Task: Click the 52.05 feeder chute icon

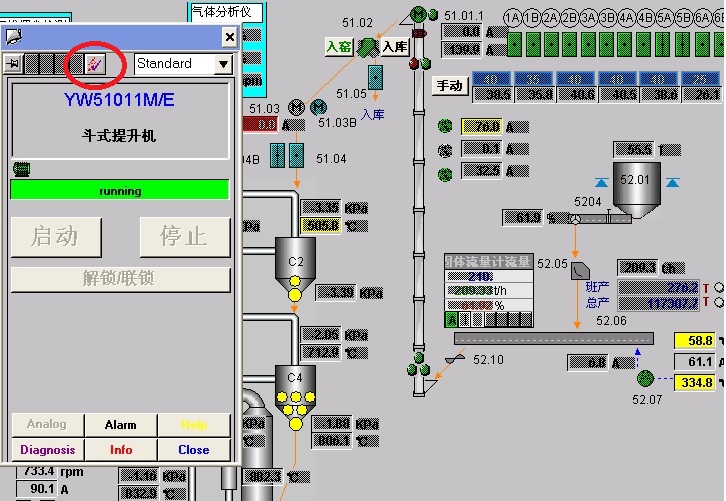Action: click(582, 268)
